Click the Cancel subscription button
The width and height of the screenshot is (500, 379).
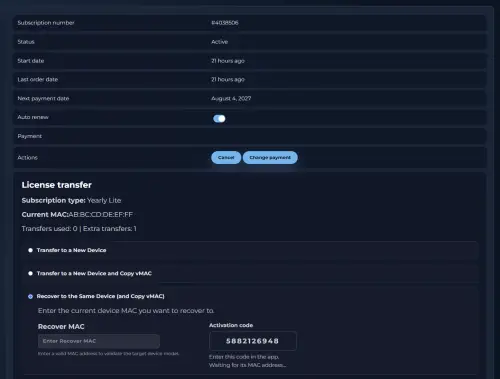(x=226, y=157)
